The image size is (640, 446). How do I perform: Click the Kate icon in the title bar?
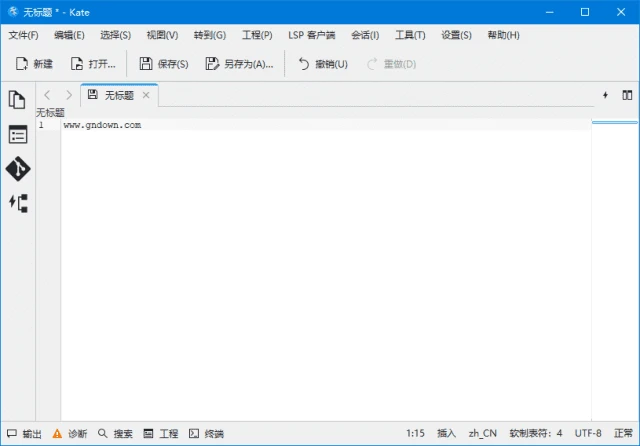pyautogui.click(x=13, y=12)
